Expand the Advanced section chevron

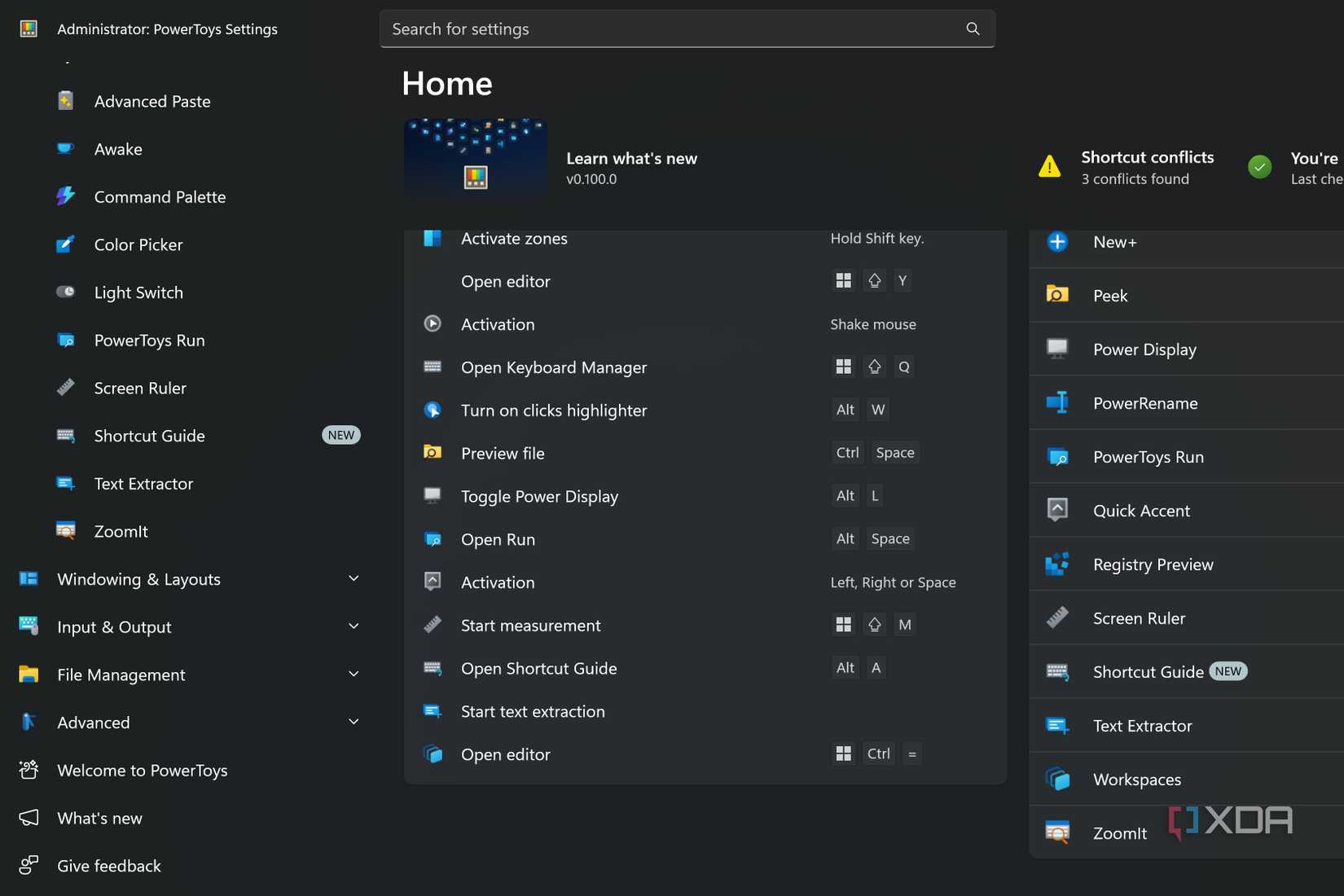(x=354, y=723)
